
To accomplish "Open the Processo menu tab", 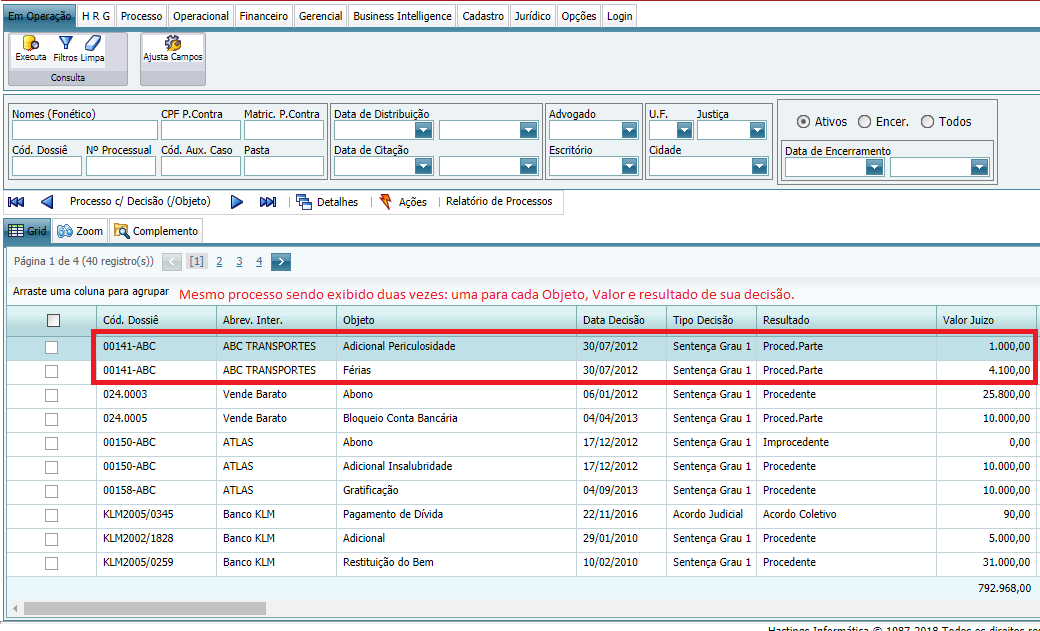I will tap(141, 16).
